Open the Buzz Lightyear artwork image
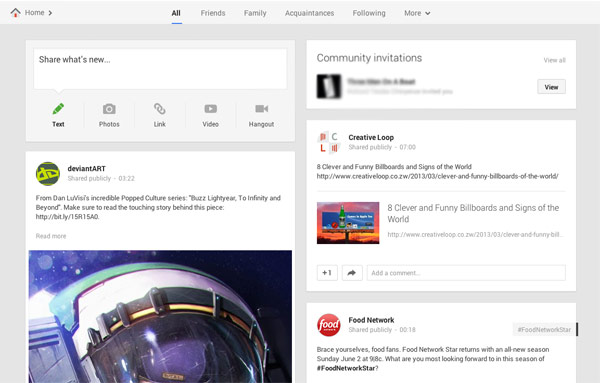Image resolution: width=600 pixels, height=383 pixels. click(x=160, y=316)
